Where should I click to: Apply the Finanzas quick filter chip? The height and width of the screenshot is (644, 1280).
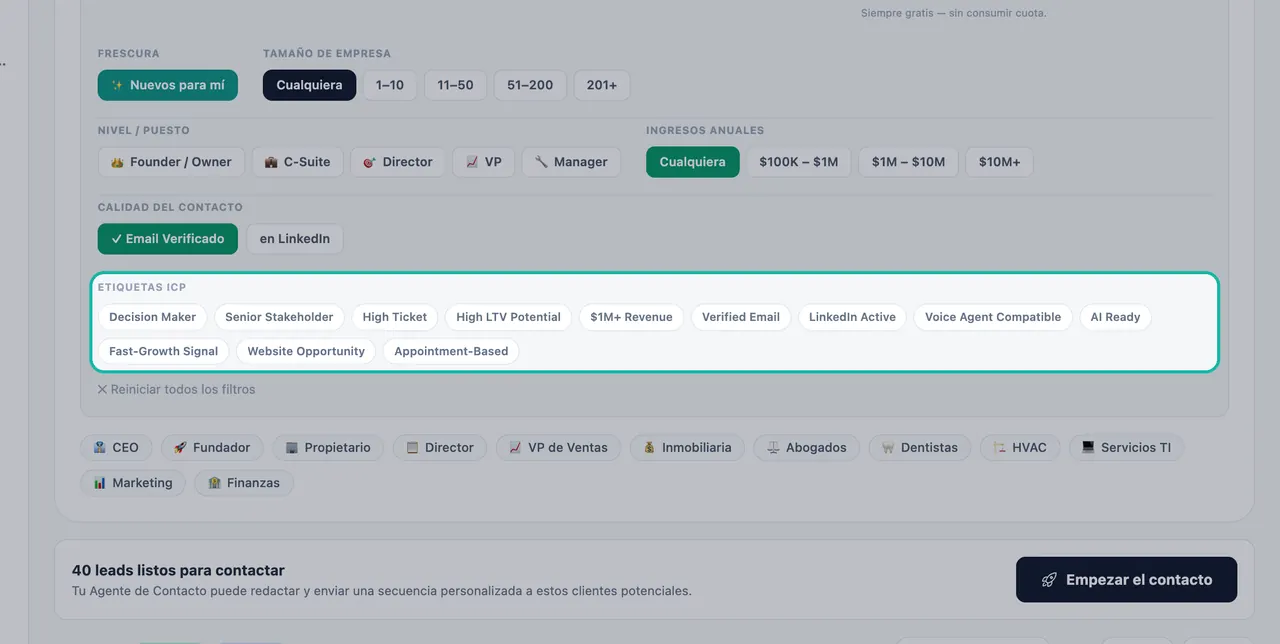coord(244,482)
